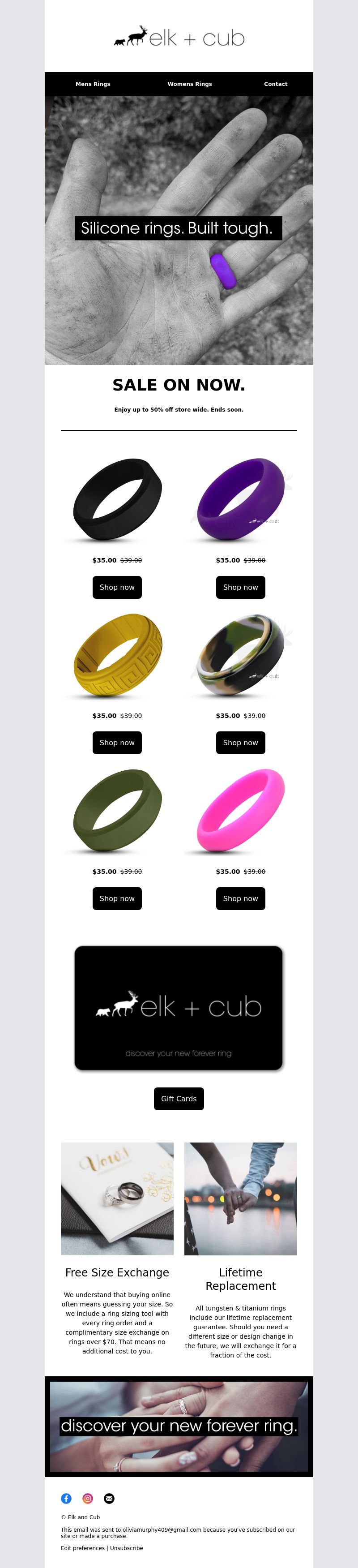Open the Instagram social icon
This screenshot has width=358, height=1568.
tap(88, 1498)
